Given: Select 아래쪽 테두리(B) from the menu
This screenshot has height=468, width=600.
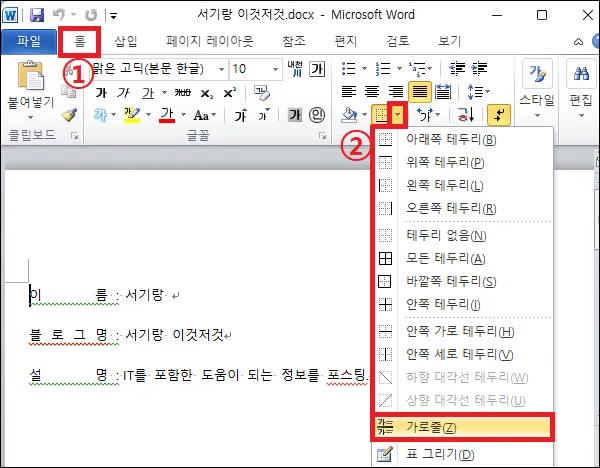Looking at the screenshot, I should (x=463, y=139).
